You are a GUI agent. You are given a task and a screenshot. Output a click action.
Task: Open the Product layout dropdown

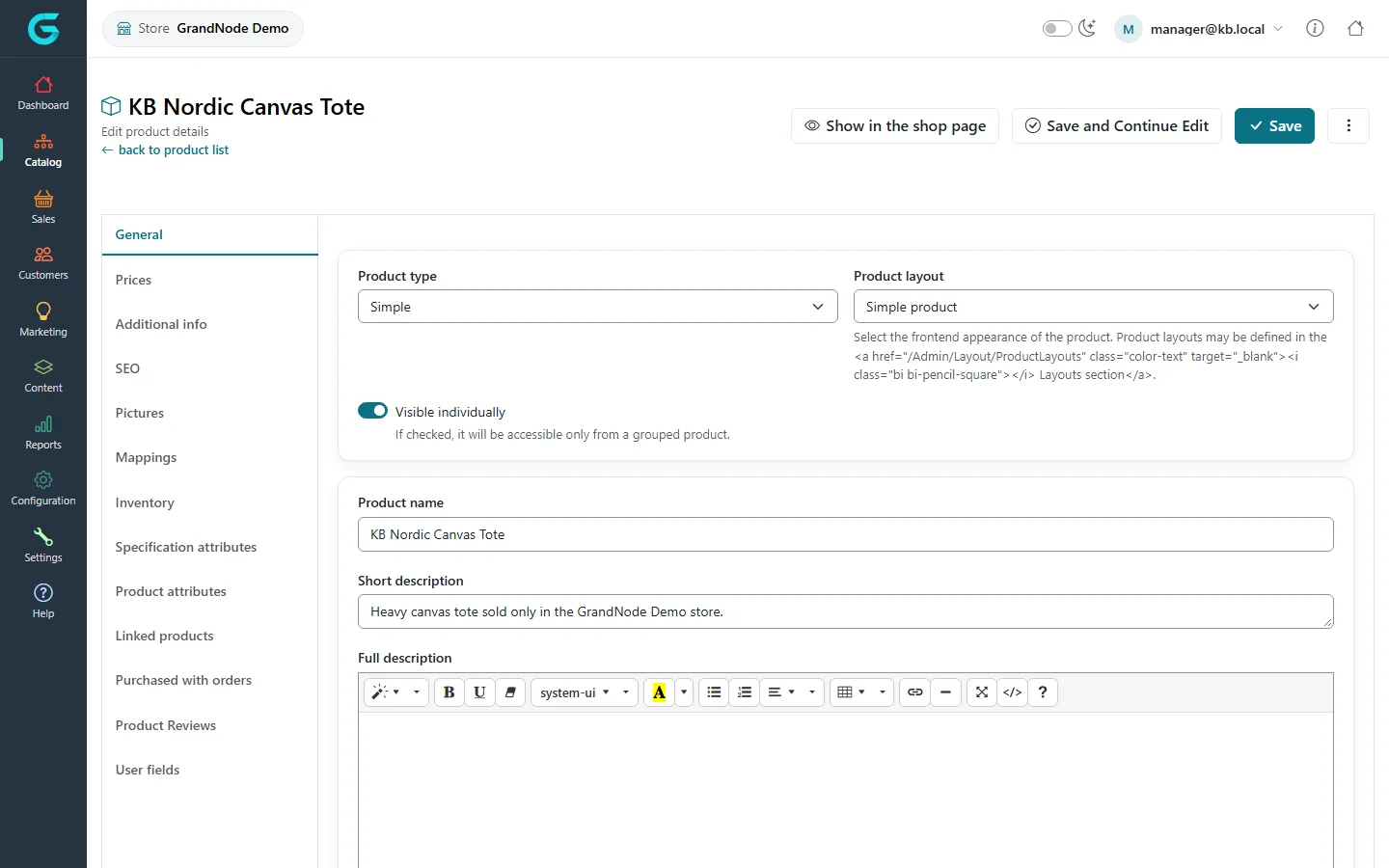pyautogui.click(x=1094, y=307)
